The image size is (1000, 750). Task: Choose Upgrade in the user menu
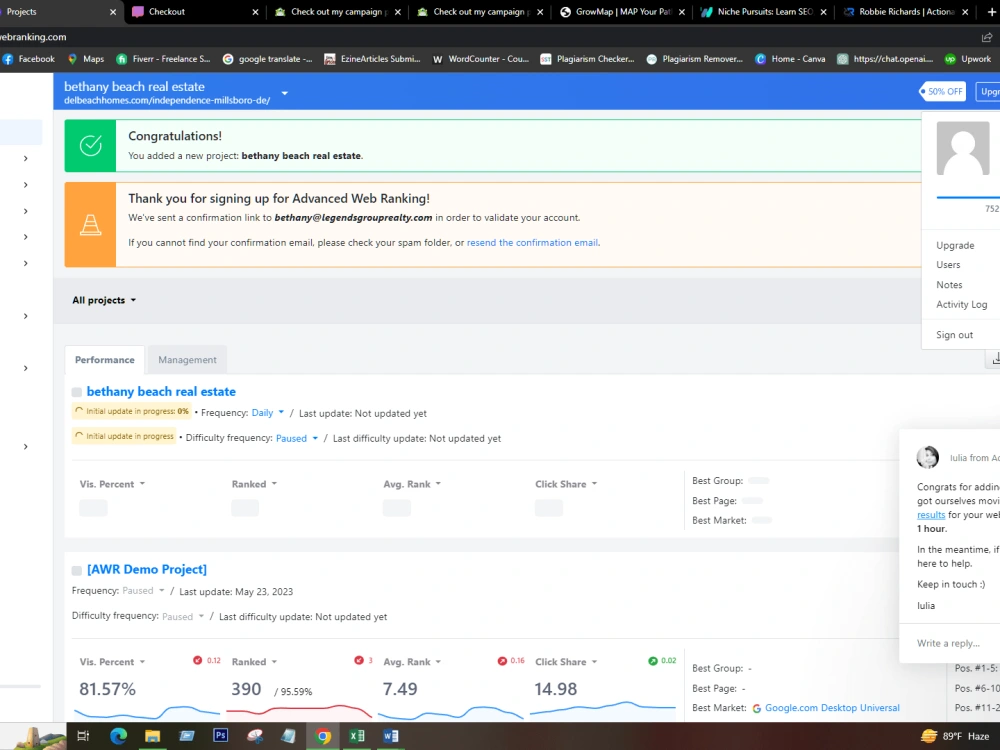click(955, 246)
